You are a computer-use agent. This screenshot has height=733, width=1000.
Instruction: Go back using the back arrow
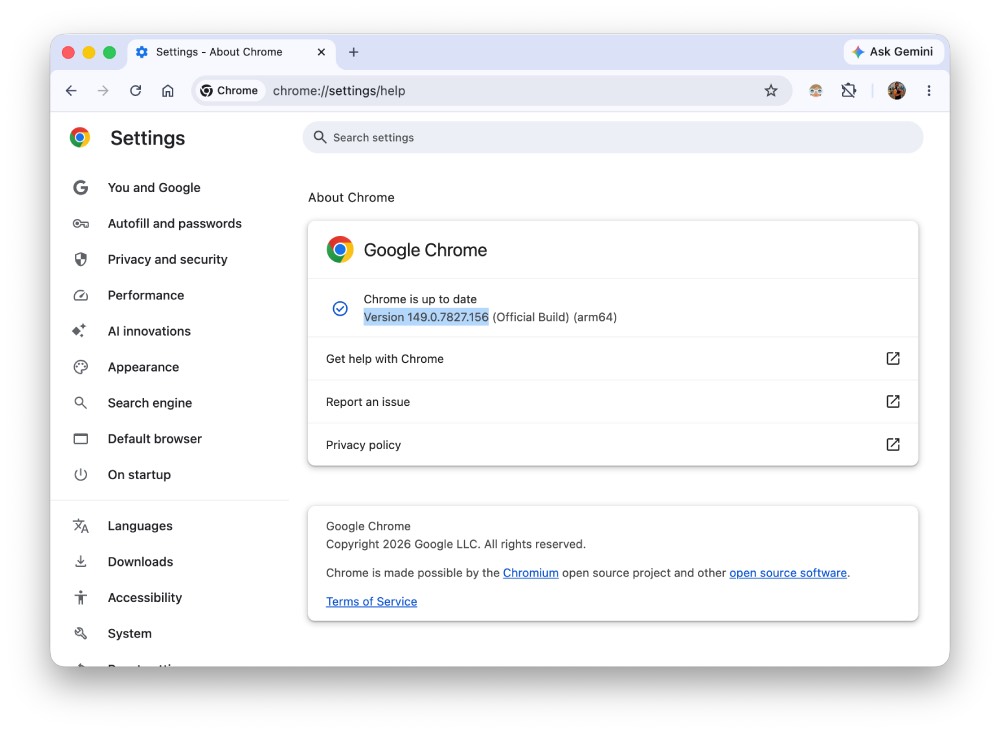[71, 91]
